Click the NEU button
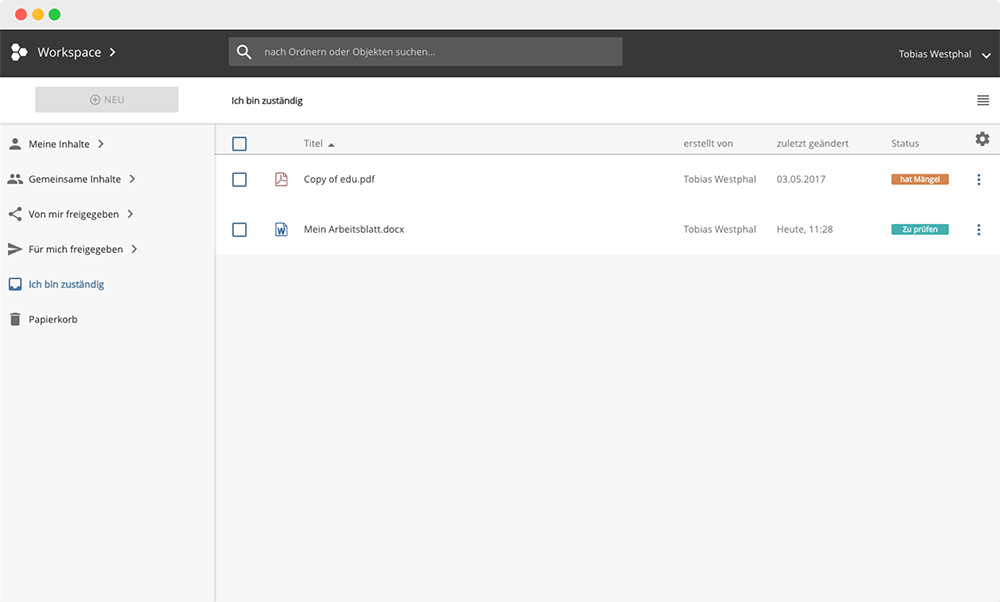1000x602 pixels. (x=106, y=99)
